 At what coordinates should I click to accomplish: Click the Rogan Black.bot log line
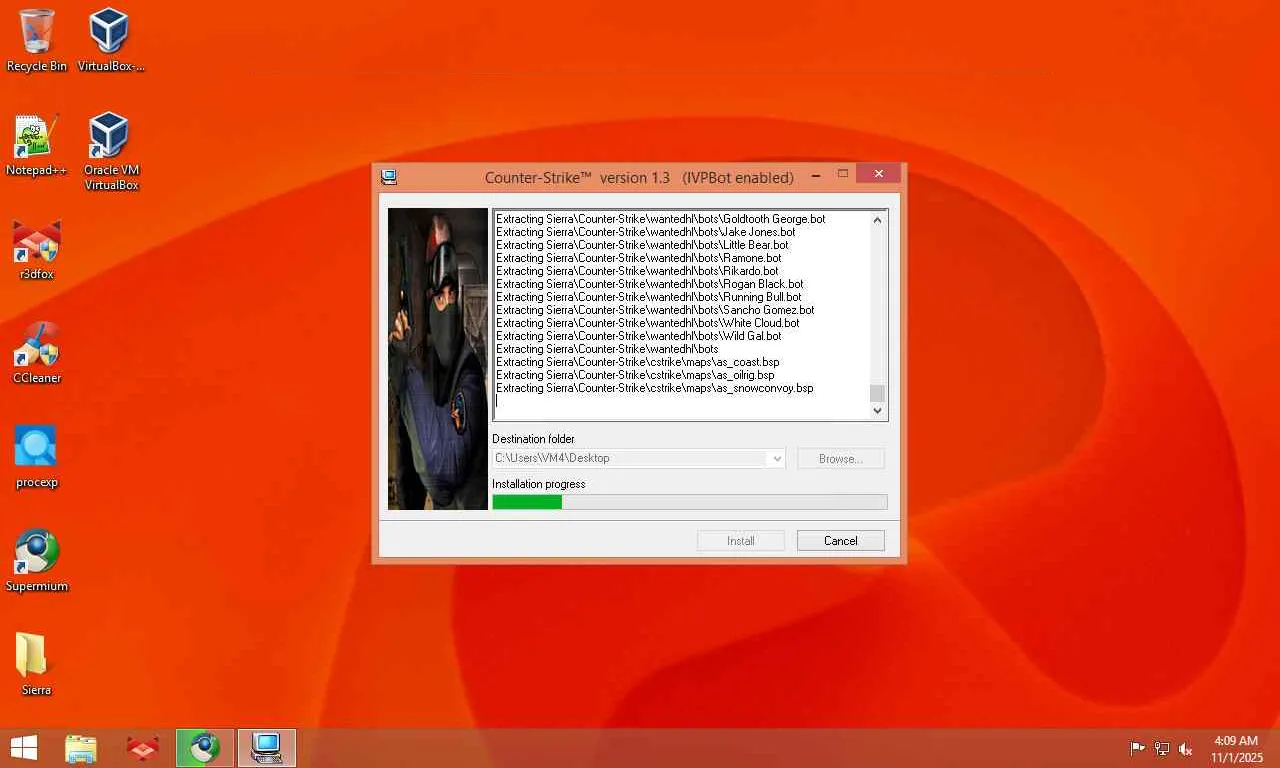pyautogui.click(x=650, y=284)
